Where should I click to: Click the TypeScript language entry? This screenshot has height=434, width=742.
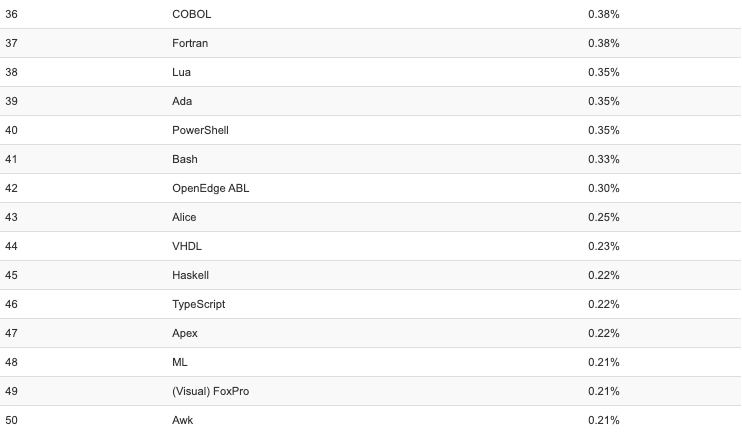tap(199, 305)
